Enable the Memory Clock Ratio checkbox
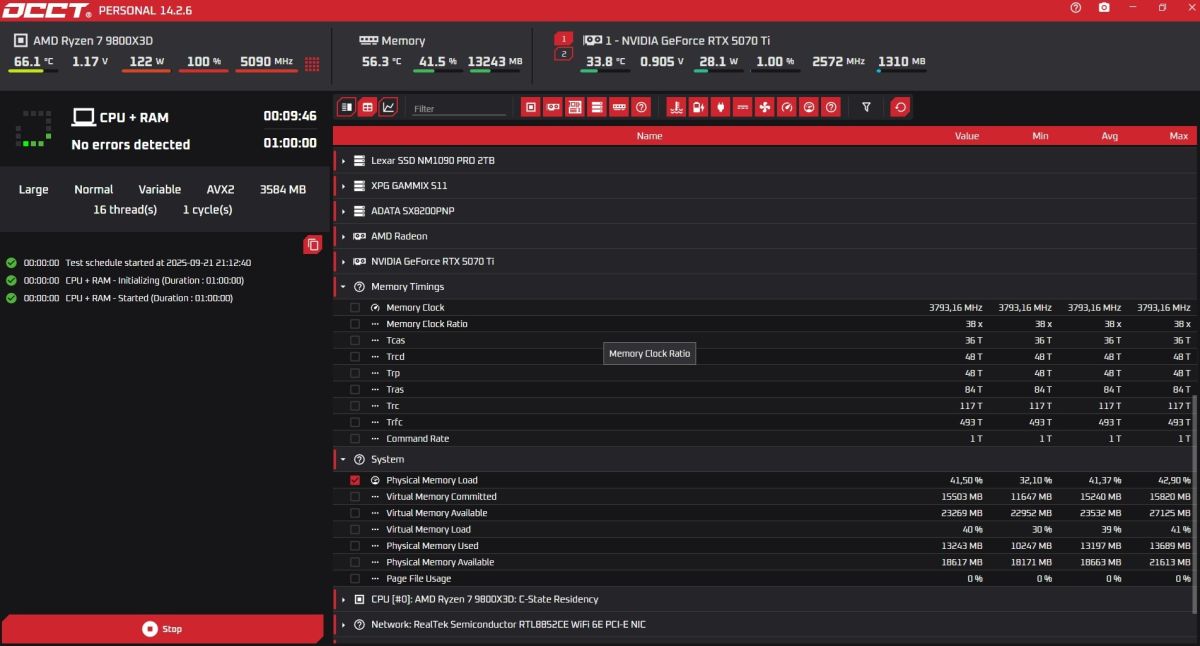The width and height of the screenshot is (1200, 646). click(355, 324)
